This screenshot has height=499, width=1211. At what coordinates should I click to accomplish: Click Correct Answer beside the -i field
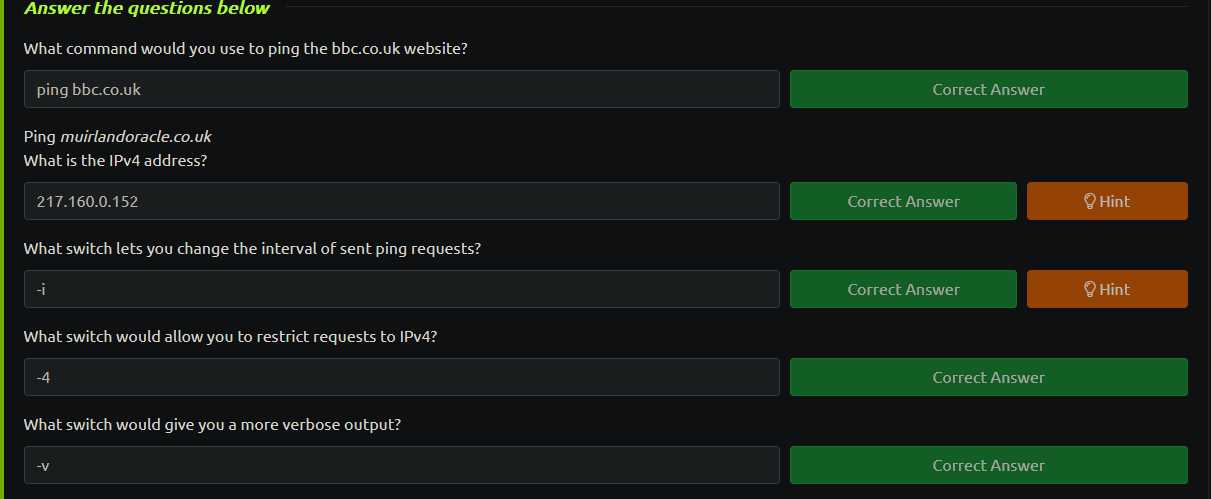(903, 289)
